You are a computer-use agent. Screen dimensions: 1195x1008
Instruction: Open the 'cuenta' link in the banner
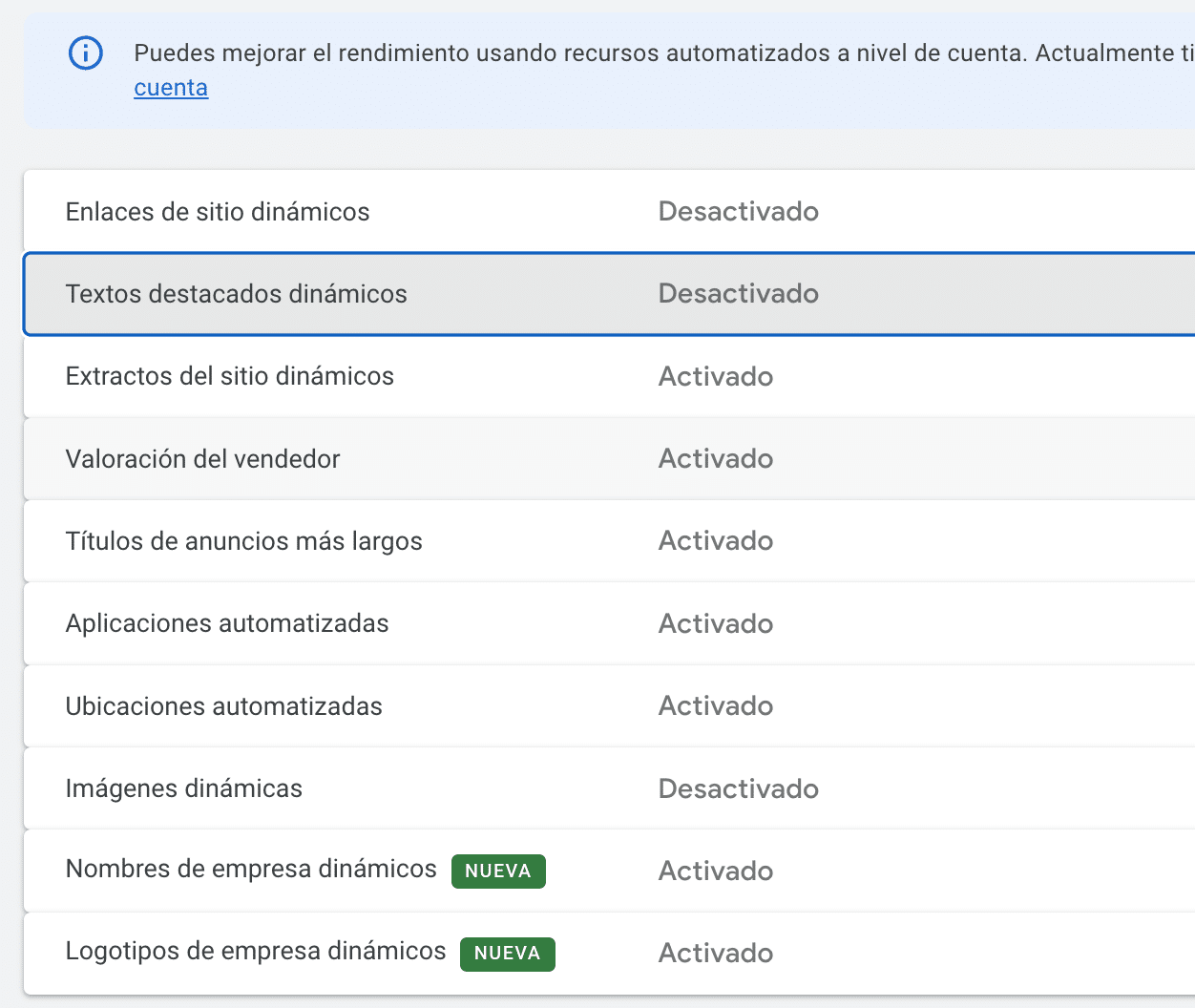click(x=171, y=88)
